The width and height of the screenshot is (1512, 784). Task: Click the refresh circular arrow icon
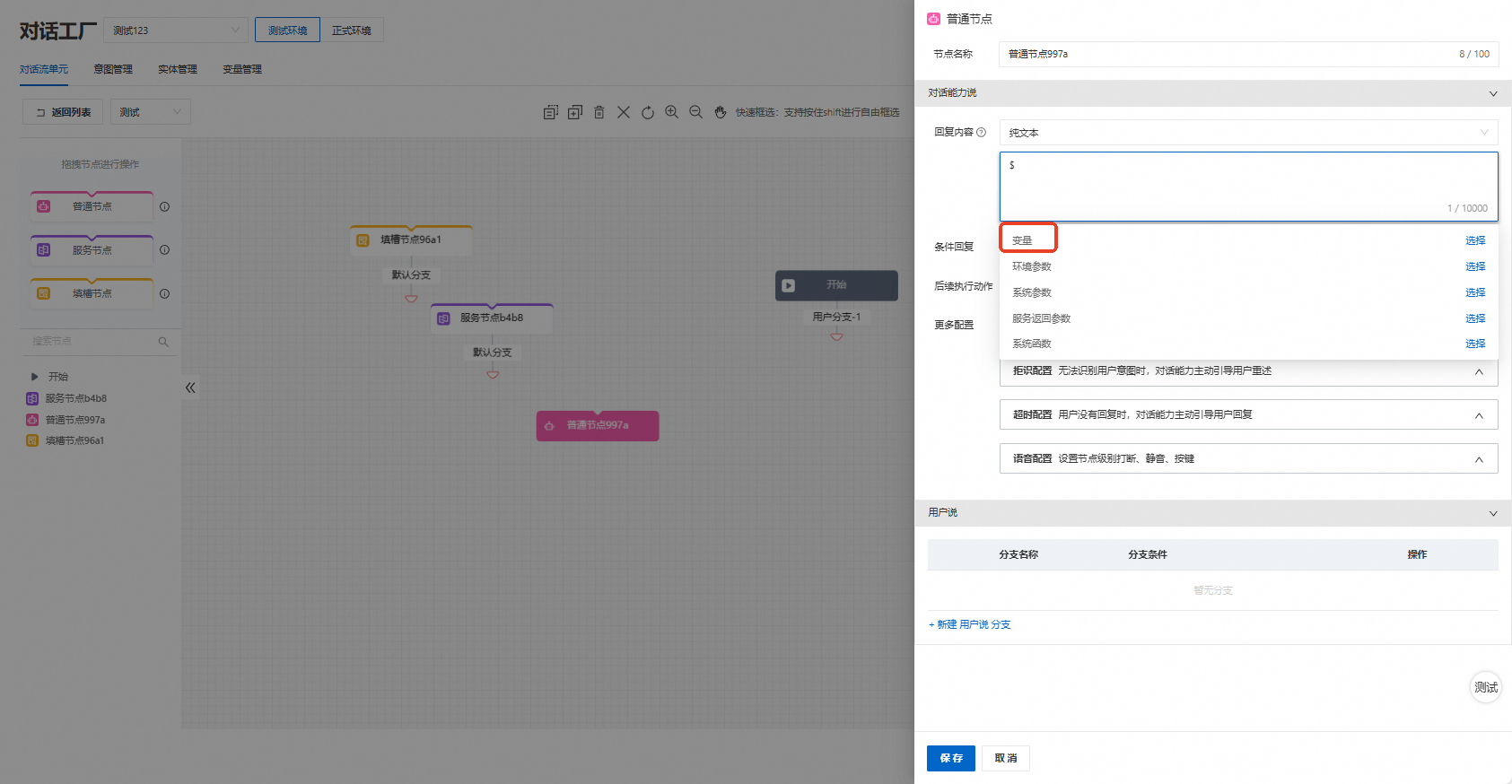(x=647, y=112)
